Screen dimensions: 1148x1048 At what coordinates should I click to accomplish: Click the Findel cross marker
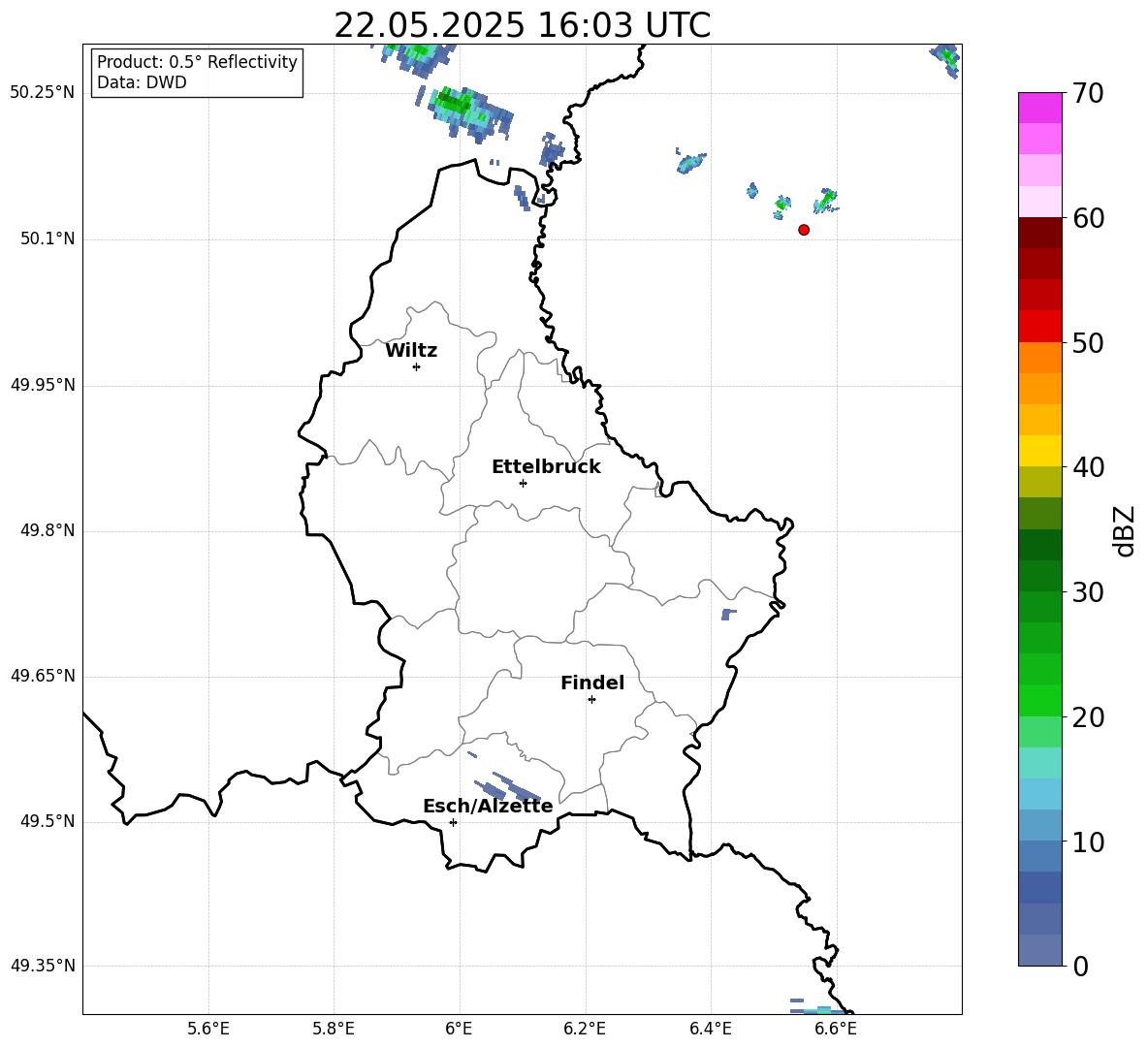point(591,700)
